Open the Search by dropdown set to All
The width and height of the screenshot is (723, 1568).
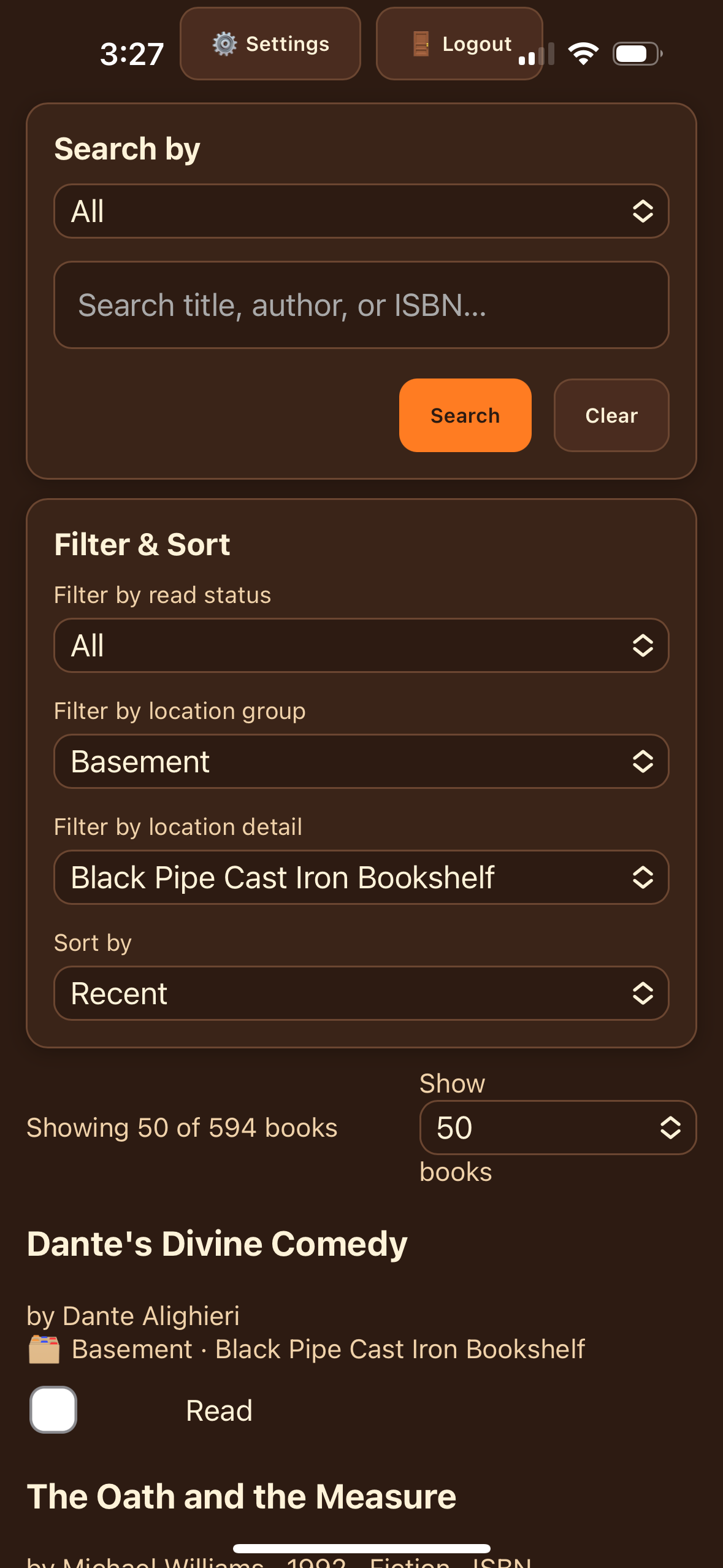pos(361,211)
